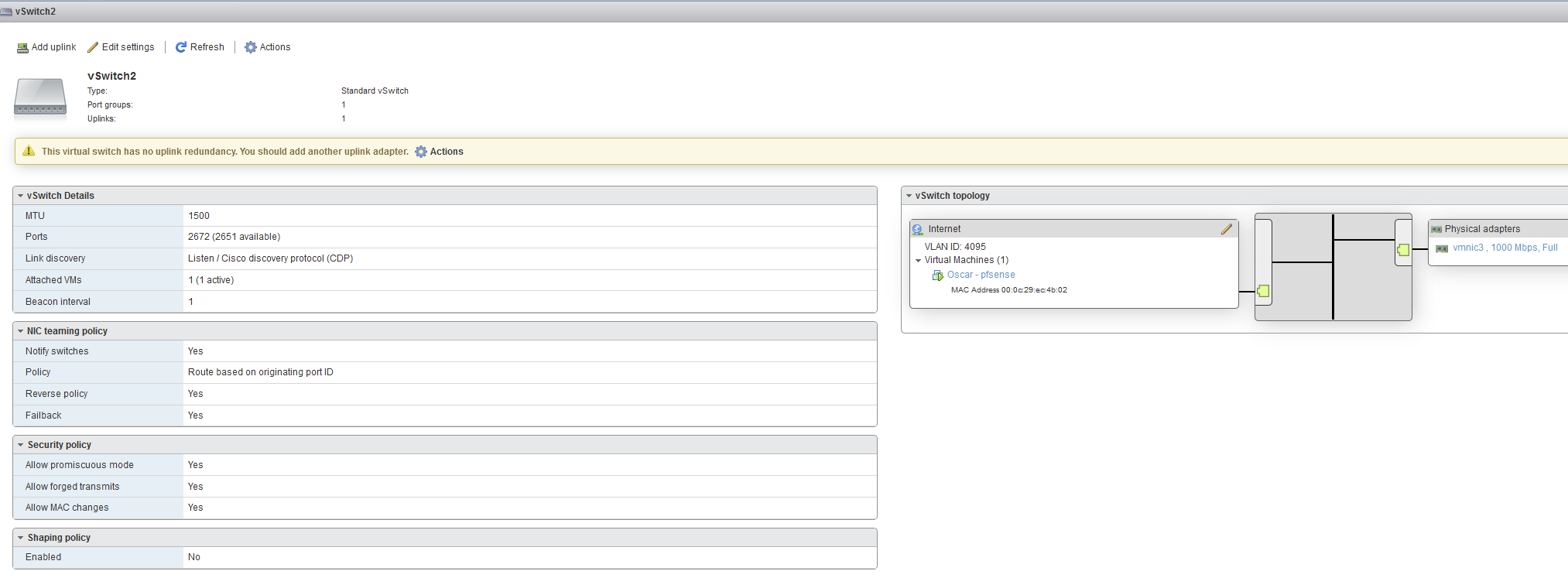This screenshot has height=578, width=1568.
Task: Click the Edit settings pencil icon
Action: [93, 47]
